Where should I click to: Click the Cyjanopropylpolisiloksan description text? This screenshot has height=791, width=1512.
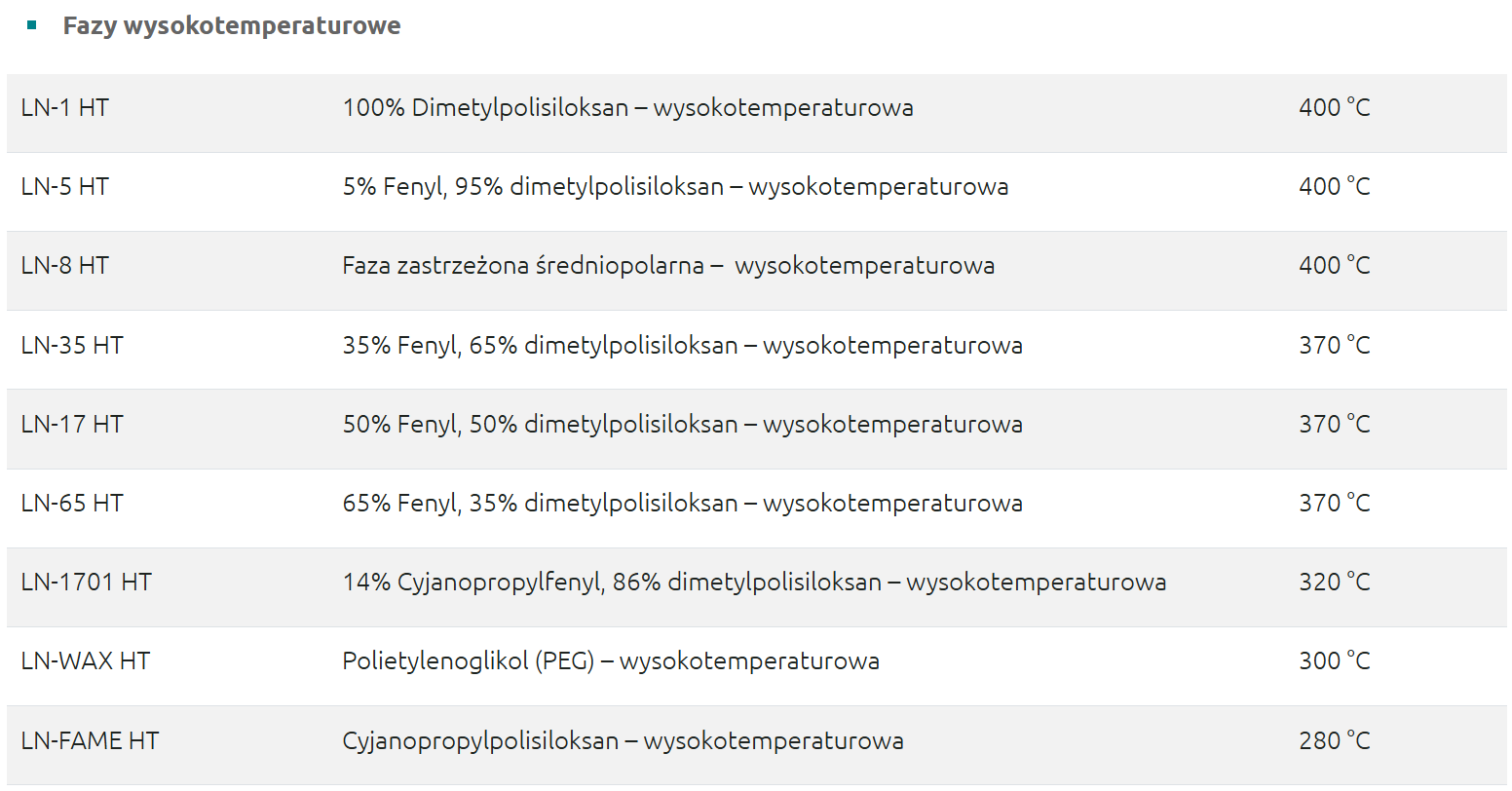(623, 740)
